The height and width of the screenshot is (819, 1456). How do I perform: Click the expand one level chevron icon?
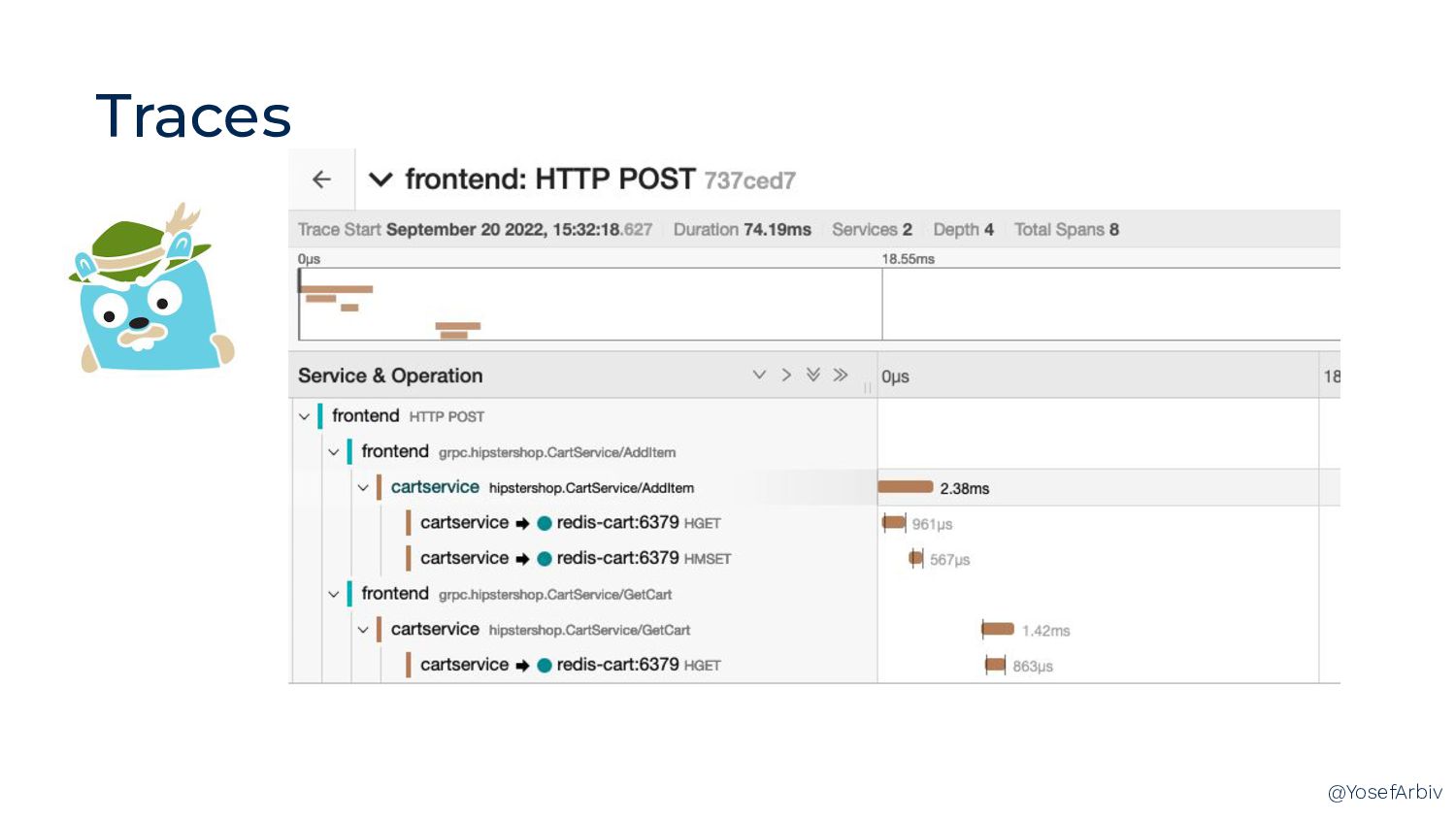(759, 375)
